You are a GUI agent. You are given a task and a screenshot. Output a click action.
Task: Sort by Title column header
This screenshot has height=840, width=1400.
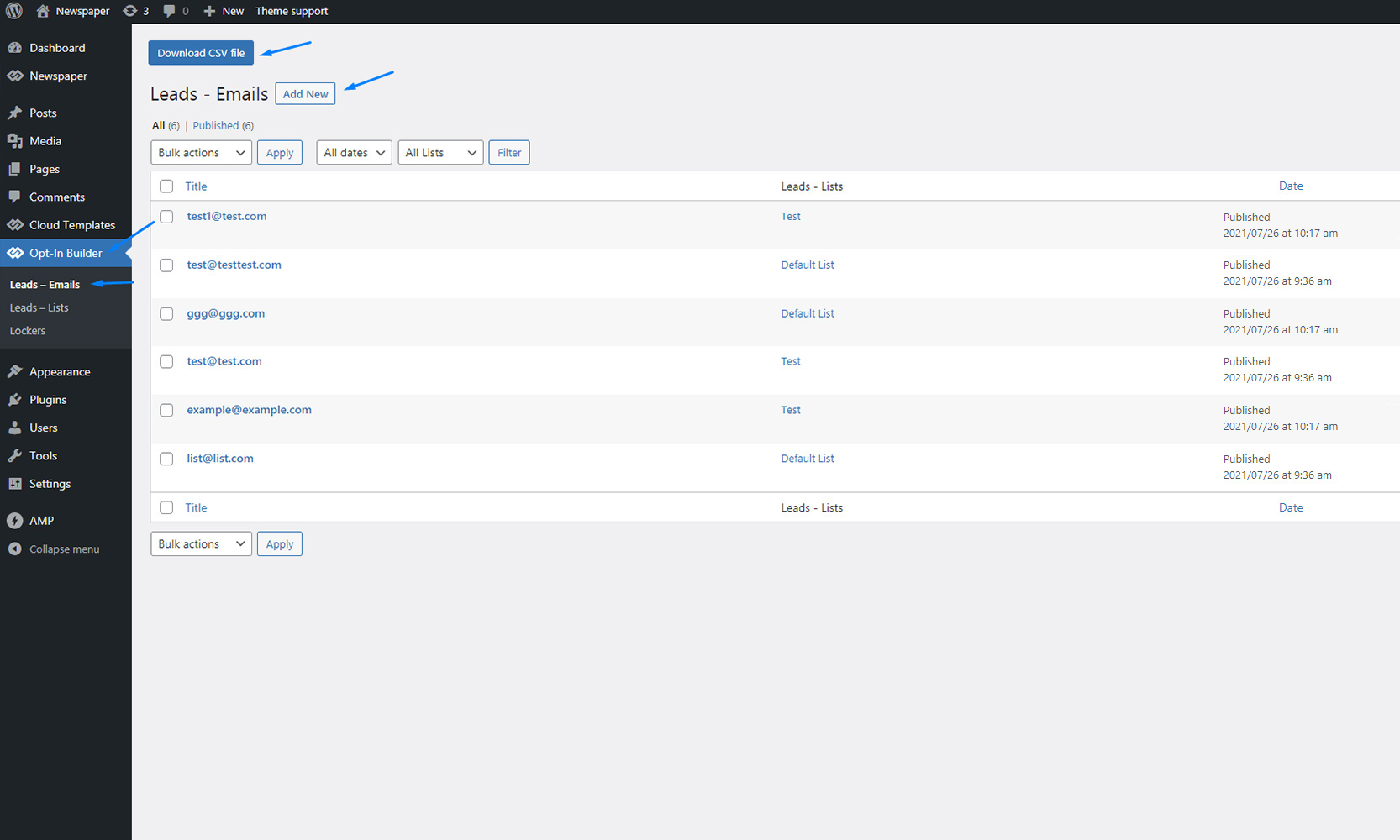196,186
